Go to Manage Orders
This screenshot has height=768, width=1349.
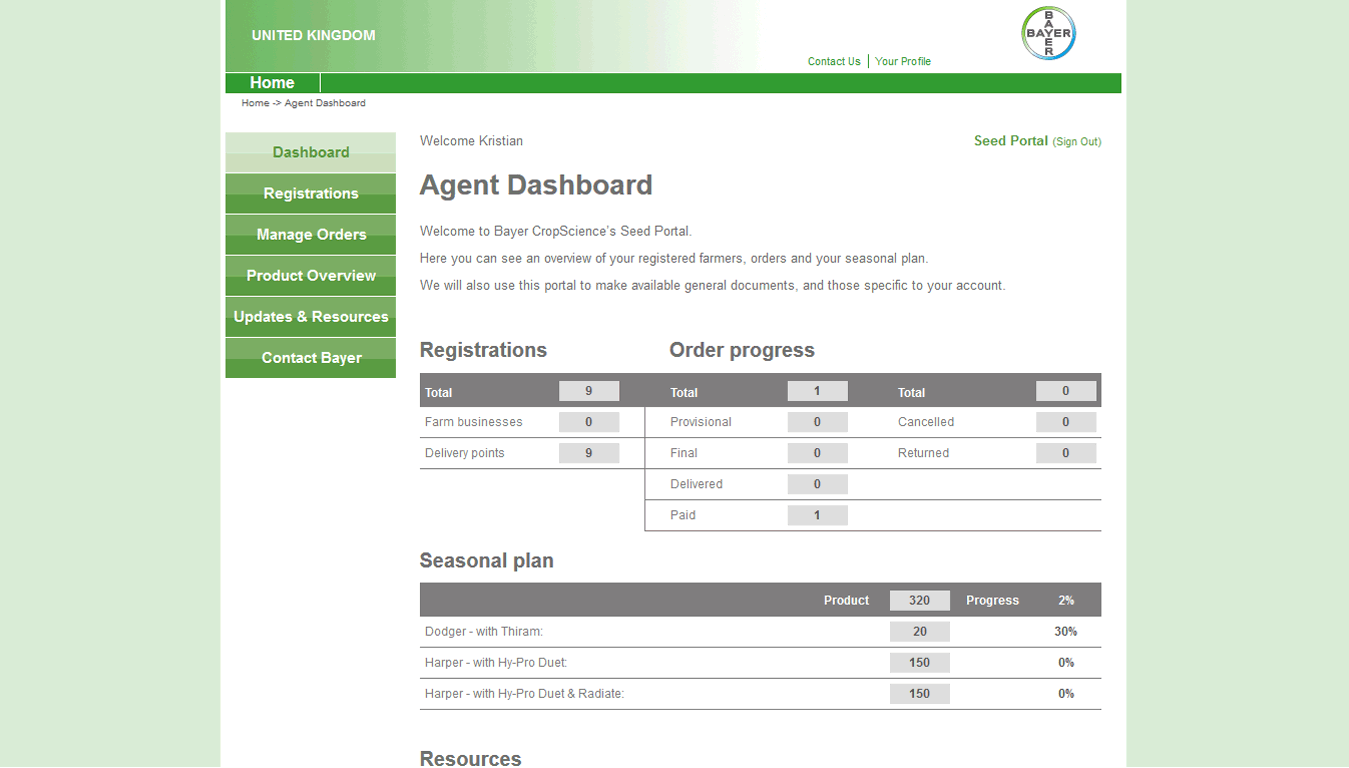pyautogui.click(x=311, y=234)
